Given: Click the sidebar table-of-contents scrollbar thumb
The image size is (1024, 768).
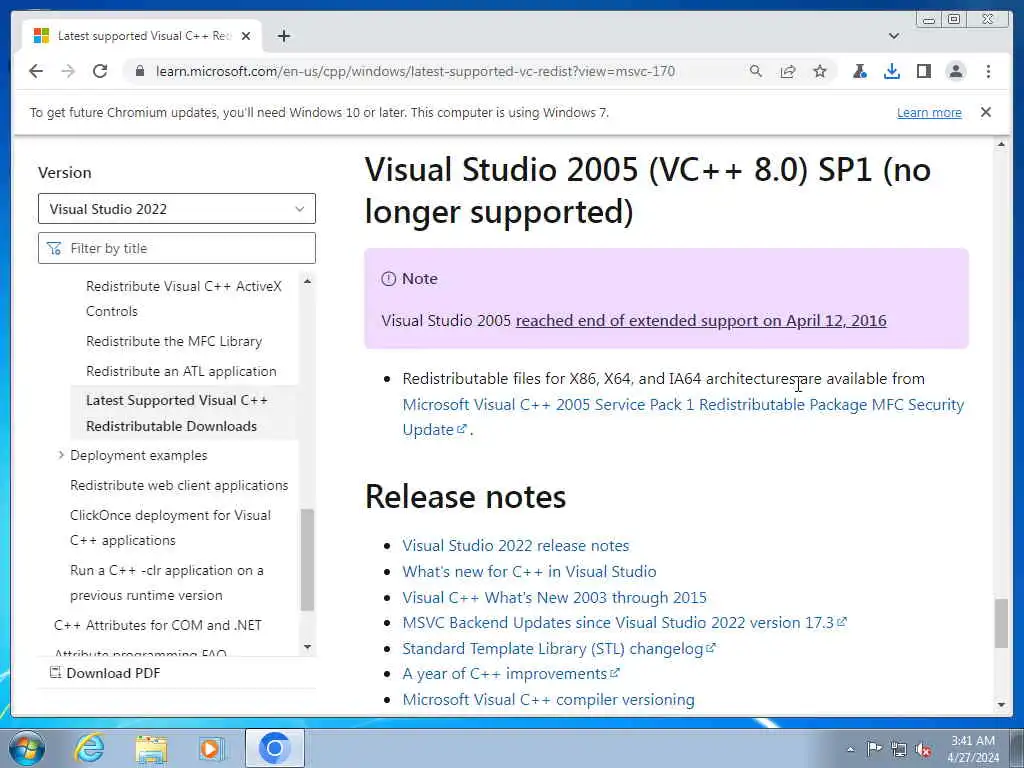Looking at the screenshot, I should point(308,560).
